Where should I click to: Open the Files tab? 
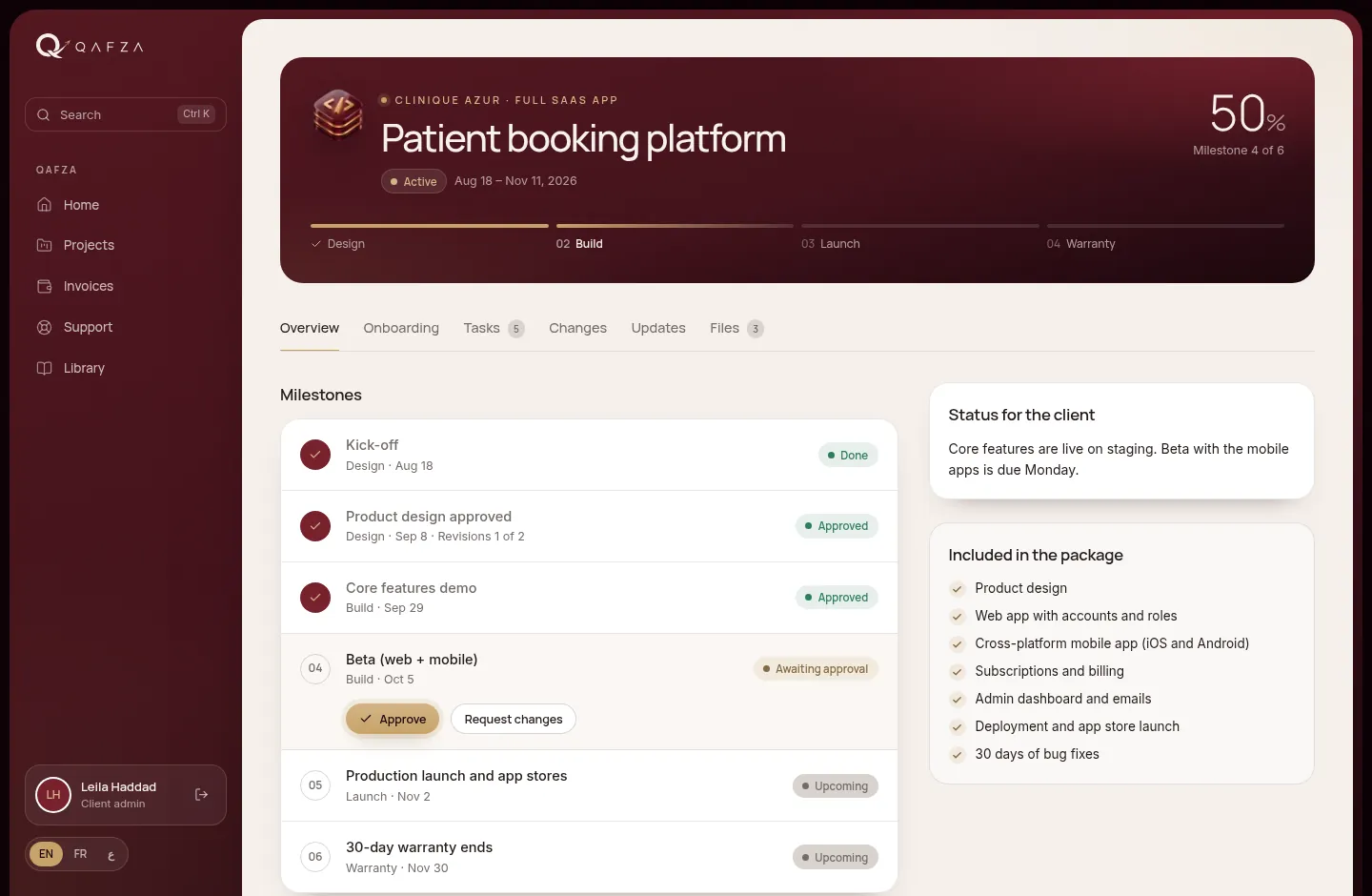click(x=736, y=328)
